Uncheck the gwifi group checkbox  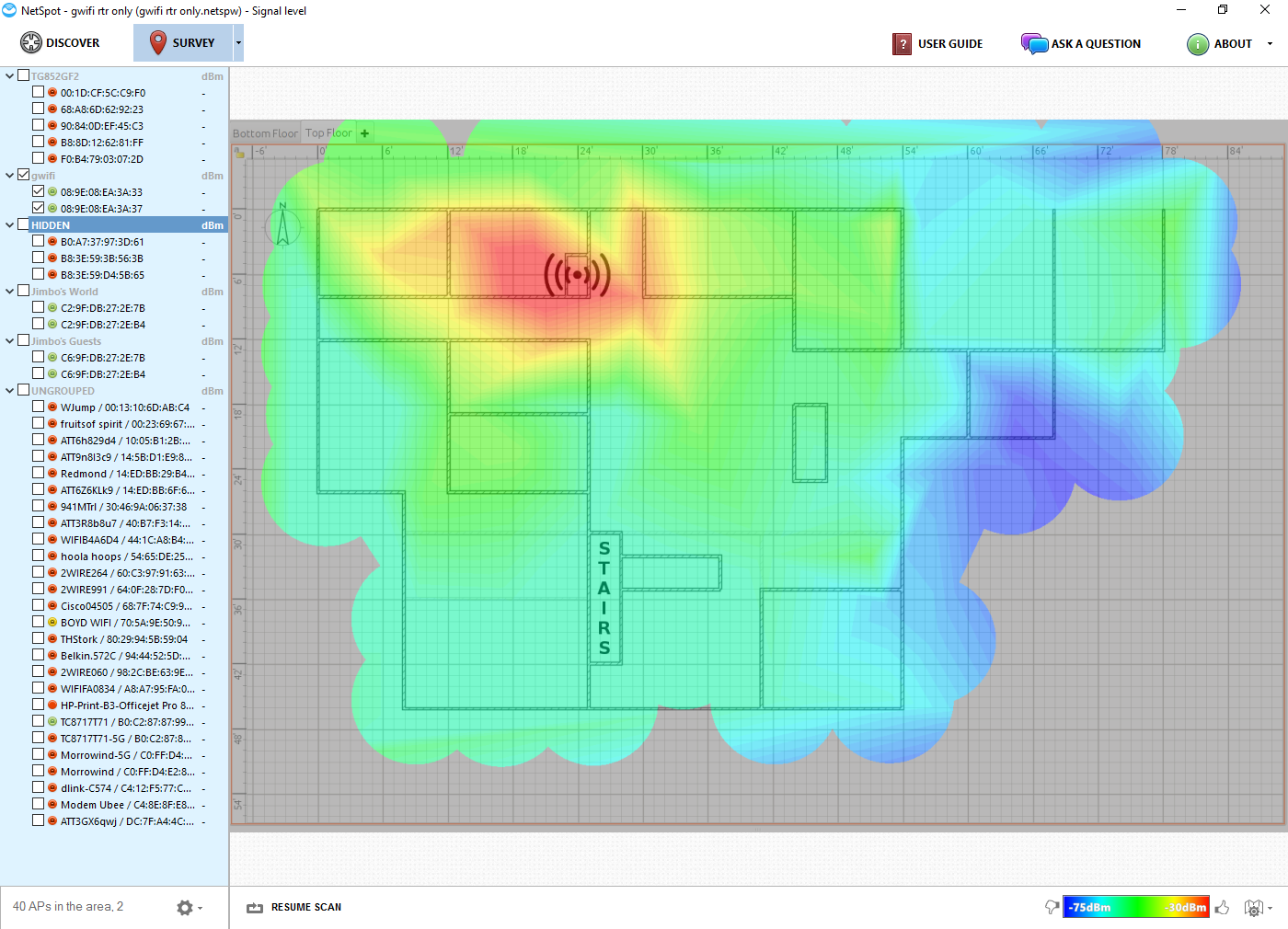pos(24,175)
